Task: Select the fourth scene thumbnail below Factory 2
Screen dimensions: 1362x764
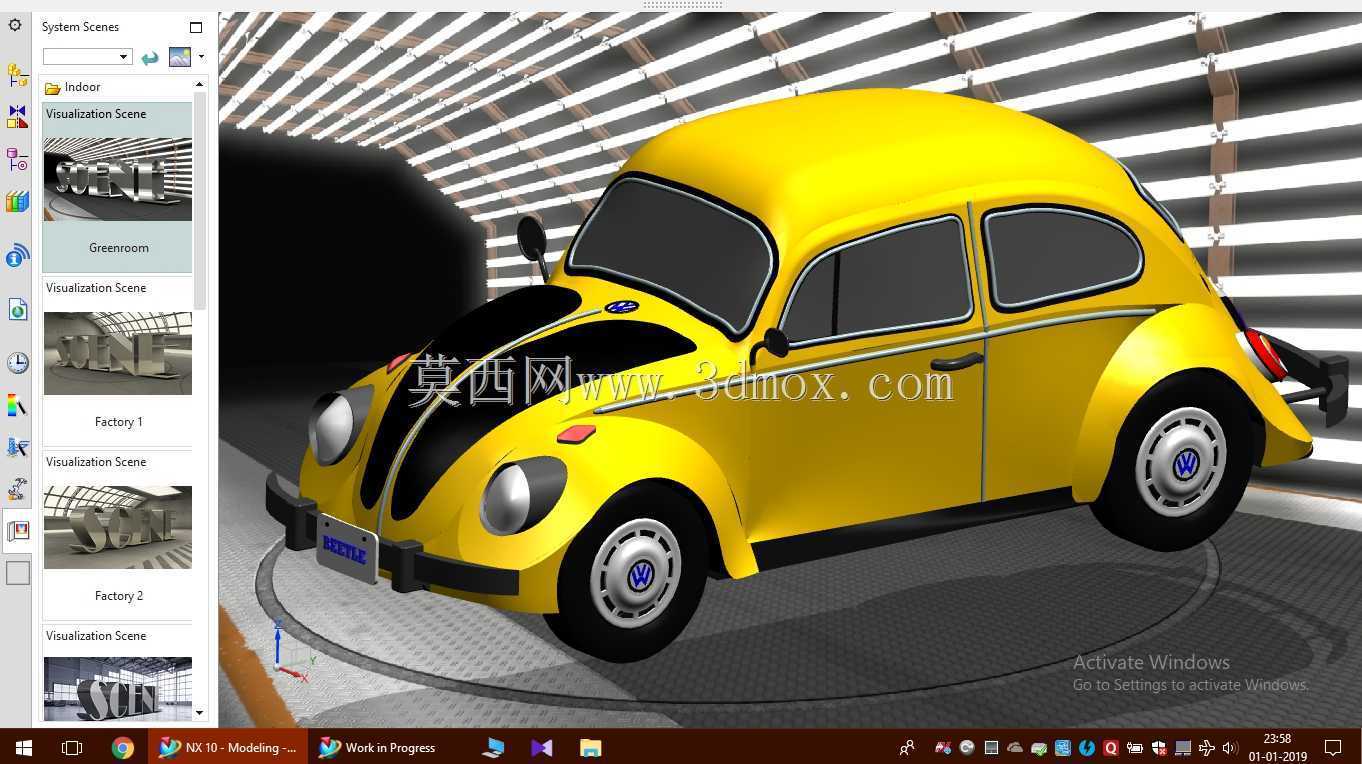Action: point(117,688)
